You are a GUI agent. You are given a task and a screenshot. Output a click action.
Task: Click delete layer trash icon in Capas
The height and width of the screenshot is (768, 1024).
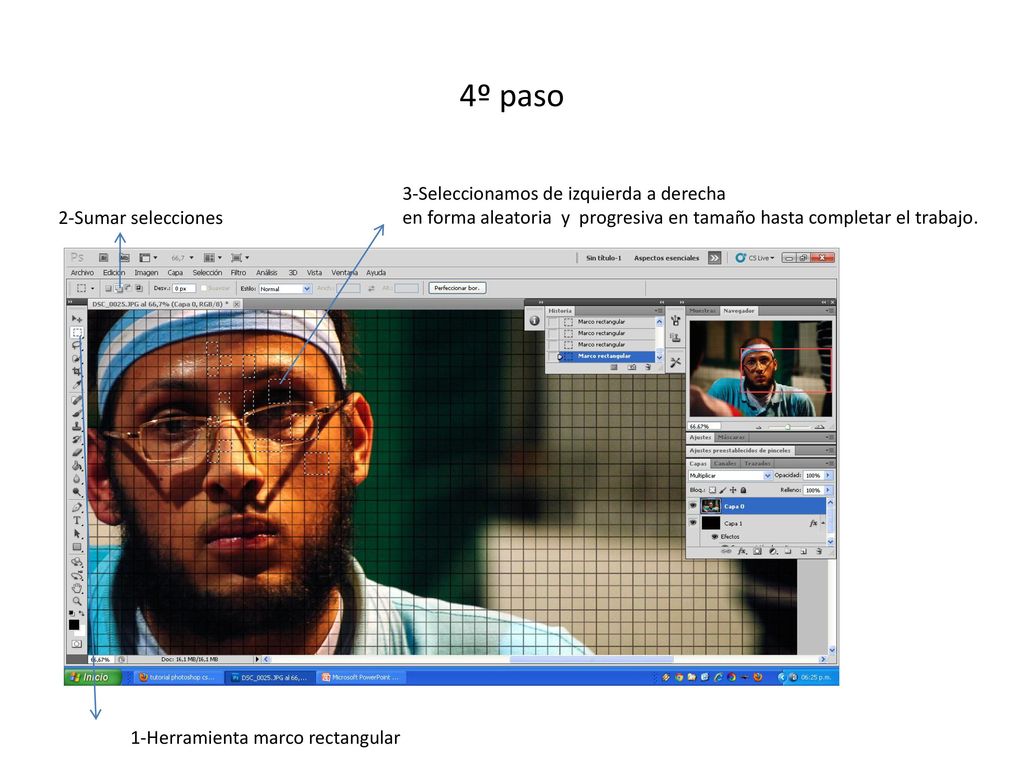(818, 552)
